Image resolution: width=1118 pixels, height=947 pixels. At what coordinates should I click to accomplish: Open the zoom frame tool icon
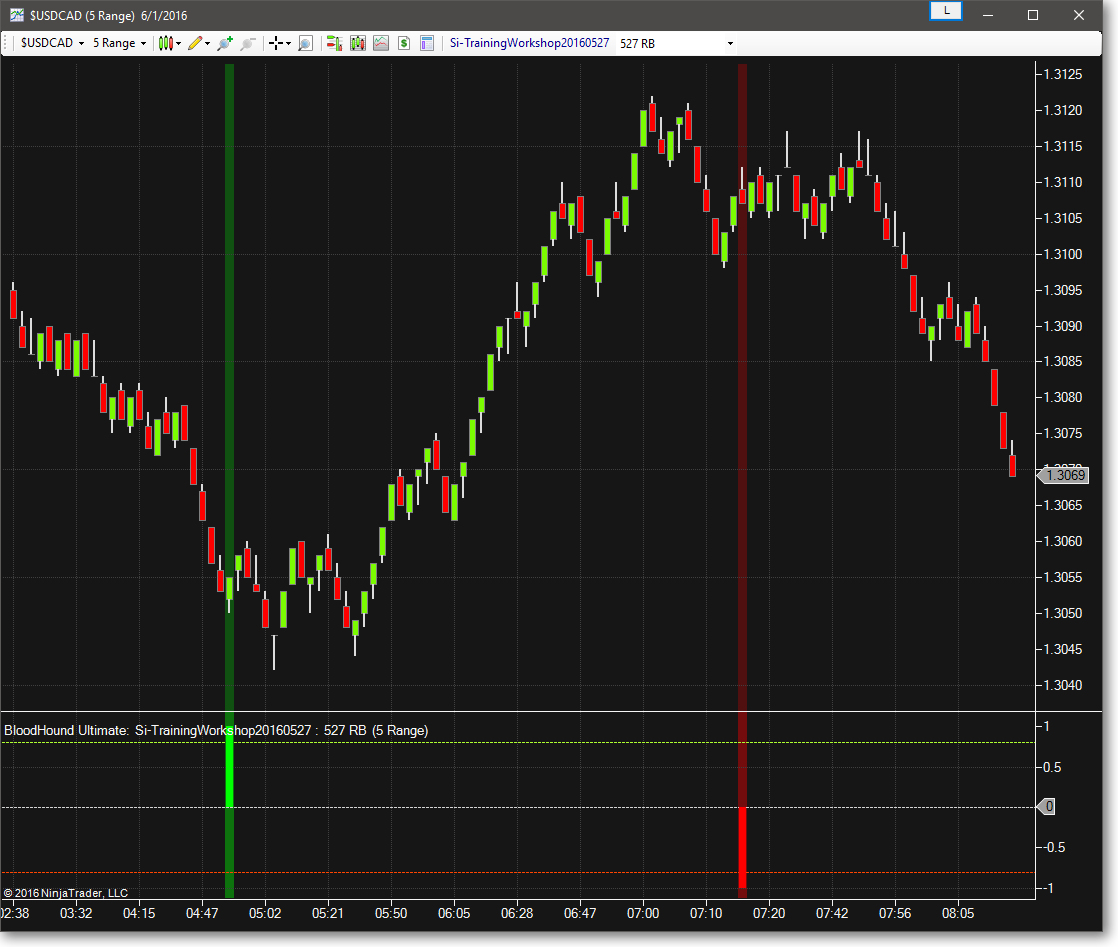[305, 43]
